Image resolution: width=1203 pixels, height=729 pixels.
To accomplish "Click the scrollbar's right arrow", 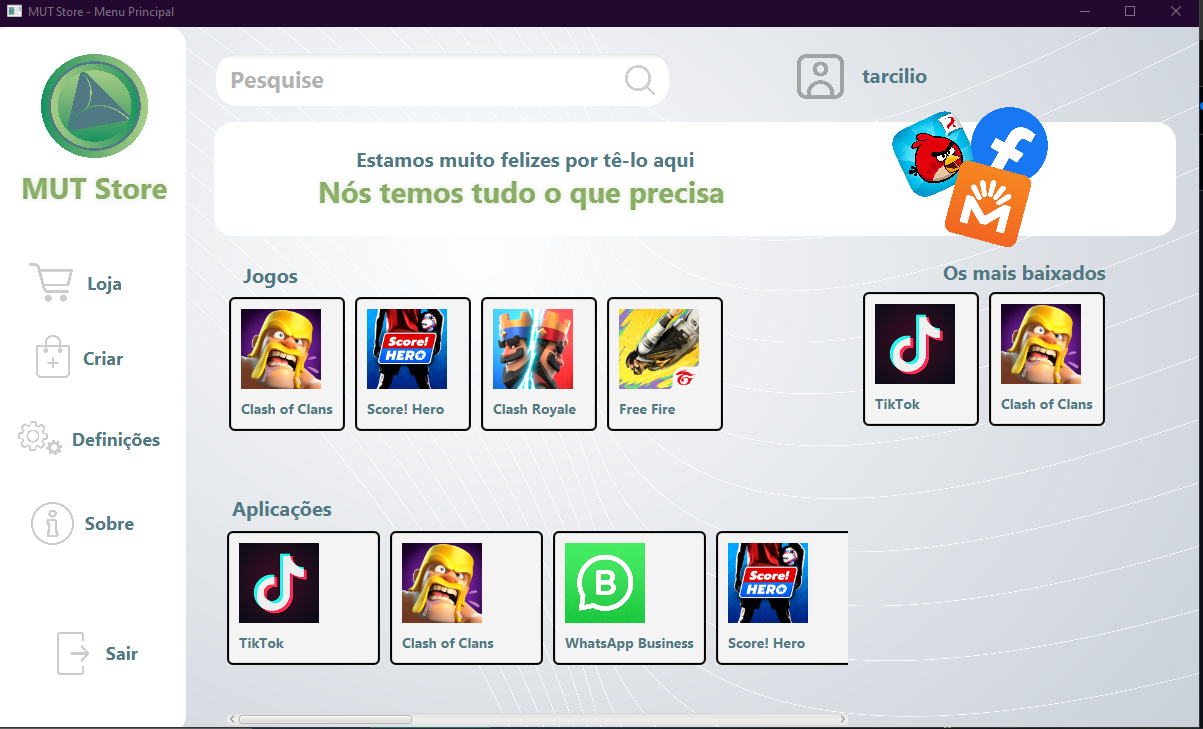I will point(843,719).
